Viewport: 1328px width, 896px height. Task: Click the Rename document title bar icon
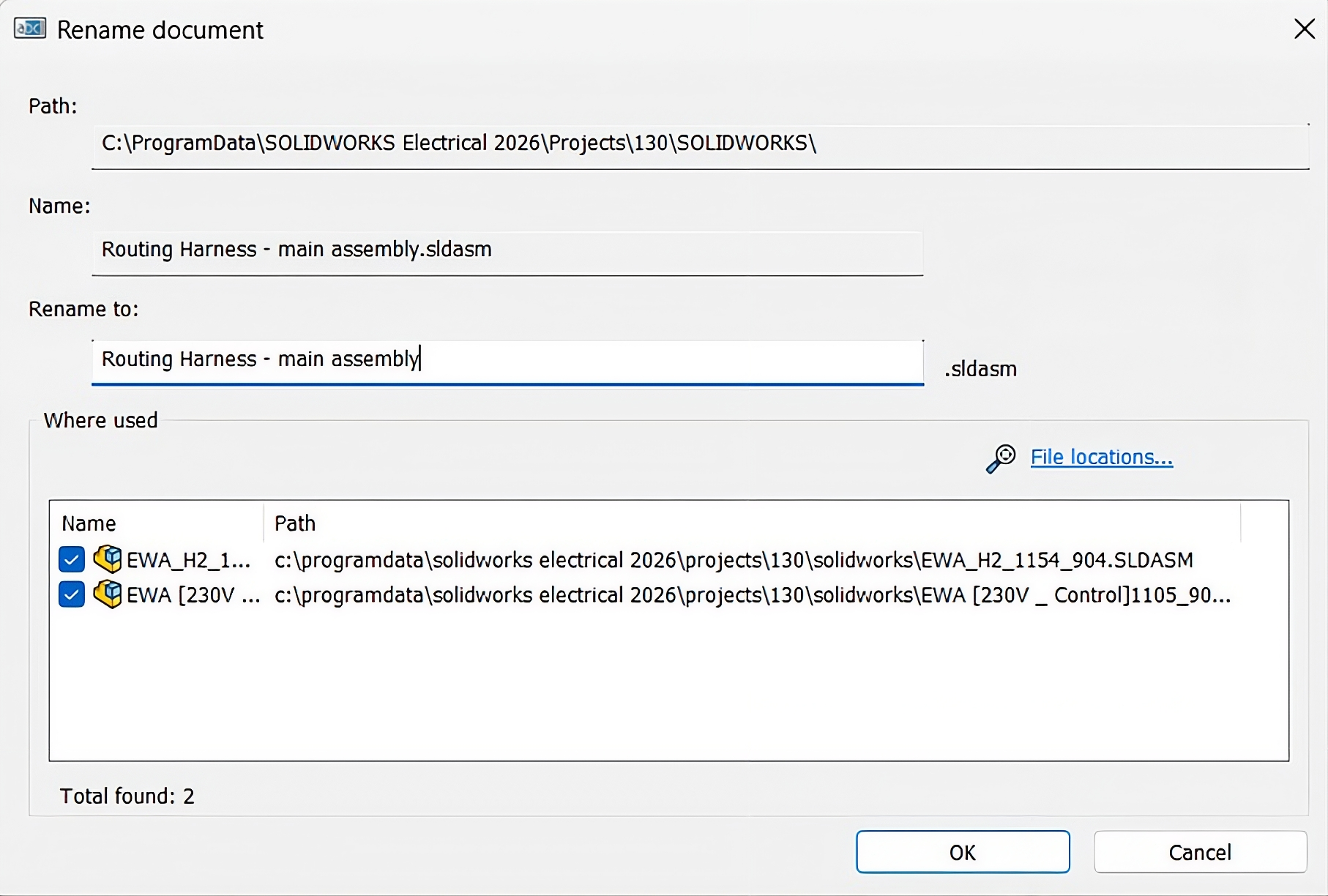tap(30, 29)
